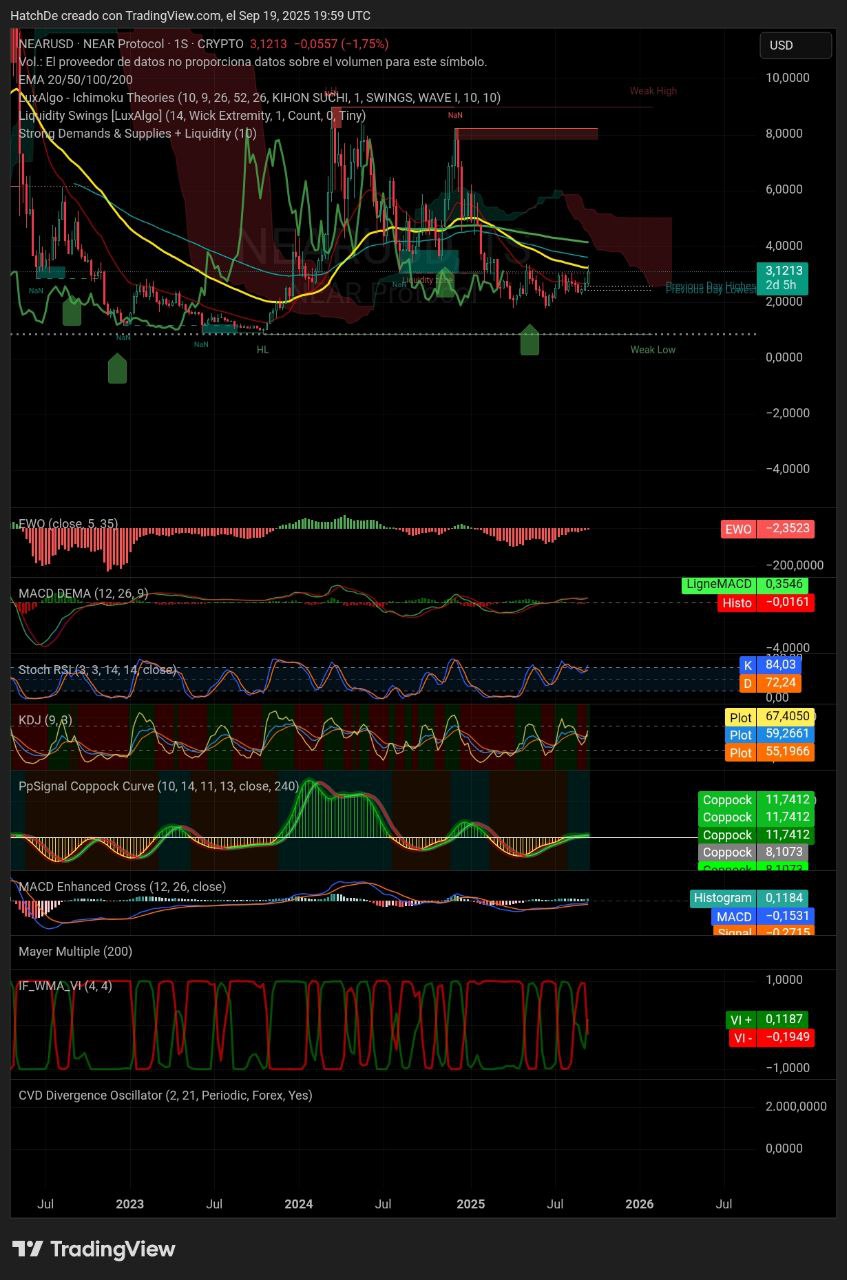
Task: Select the 2024 label on the time axis
Action: click(x=299, y=1204)
